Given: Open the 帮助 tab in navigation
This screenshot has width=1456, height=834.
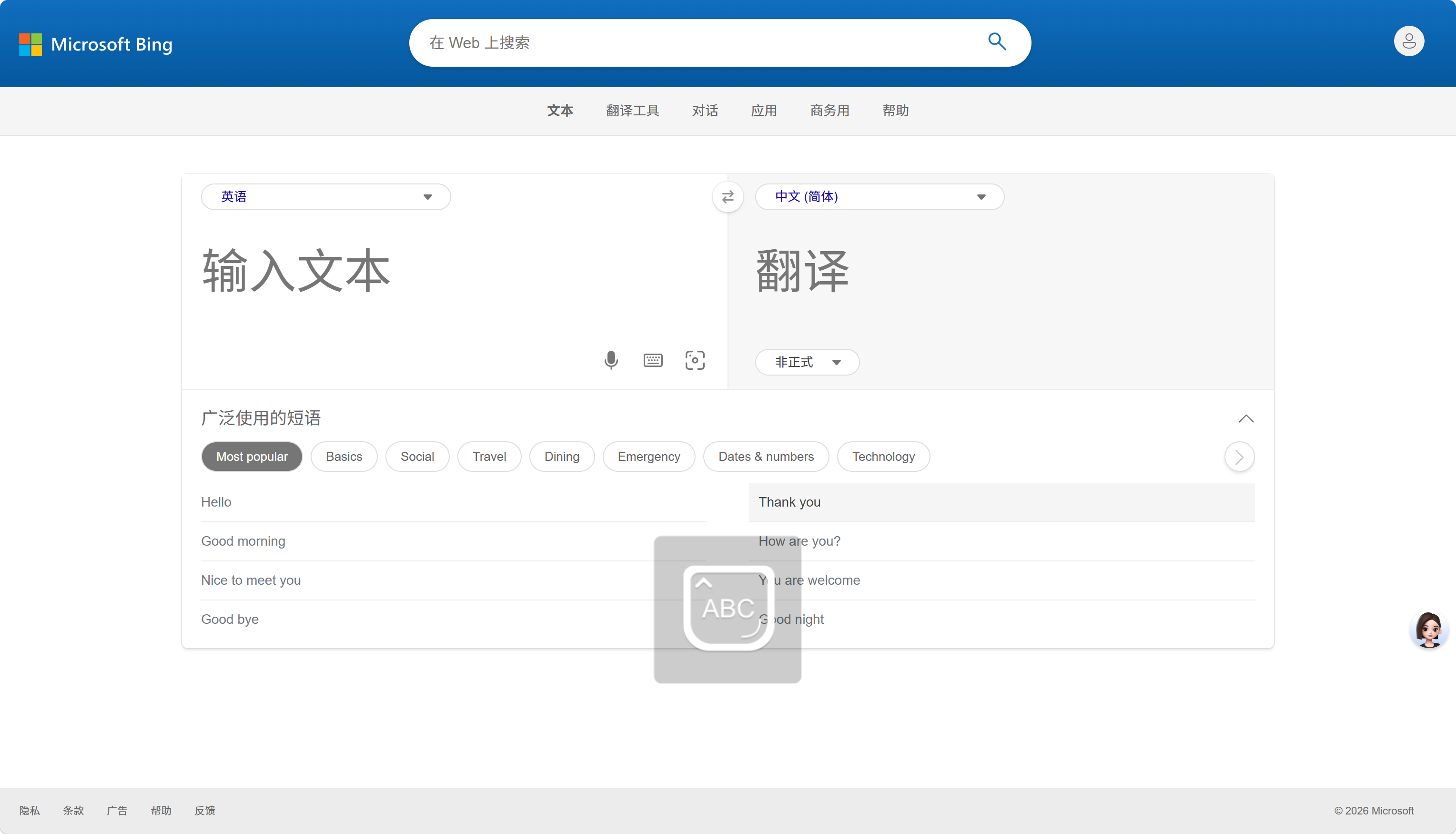Looking at the screenshot, I should [896, 111].
